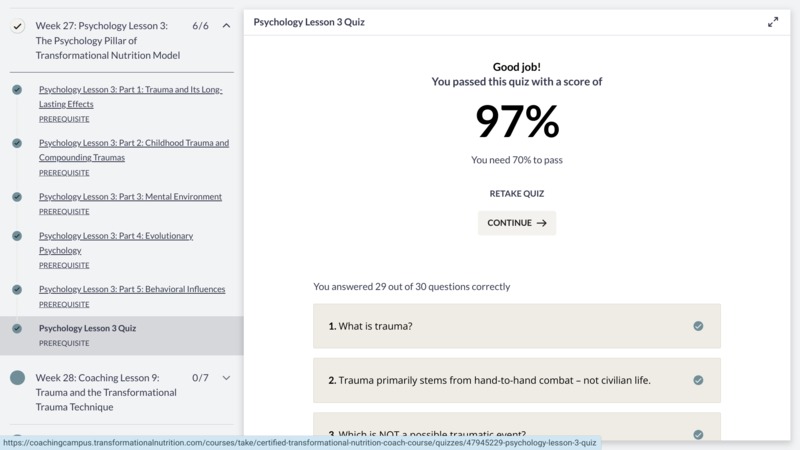The width and height of the screenshot is (800, 450).
Task: Expand question 1 What is trauma
Action: click(x=517, y=326)
